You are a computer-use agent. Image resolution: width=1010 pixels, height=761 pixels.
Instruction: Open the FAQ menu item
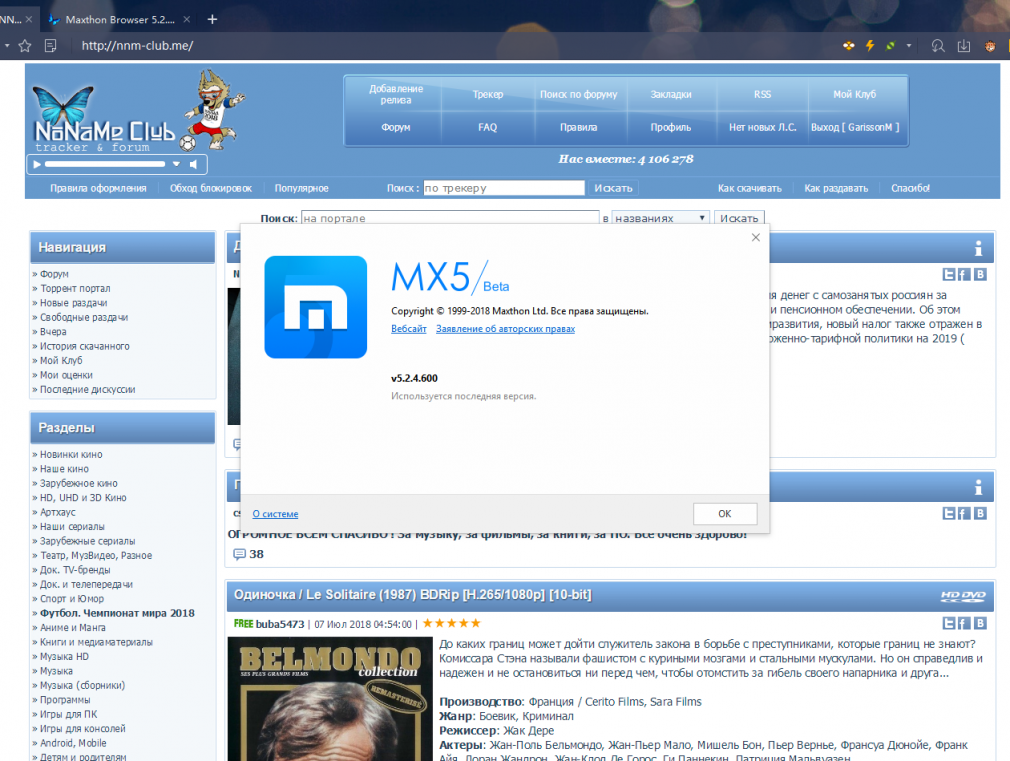click(488, 128)
